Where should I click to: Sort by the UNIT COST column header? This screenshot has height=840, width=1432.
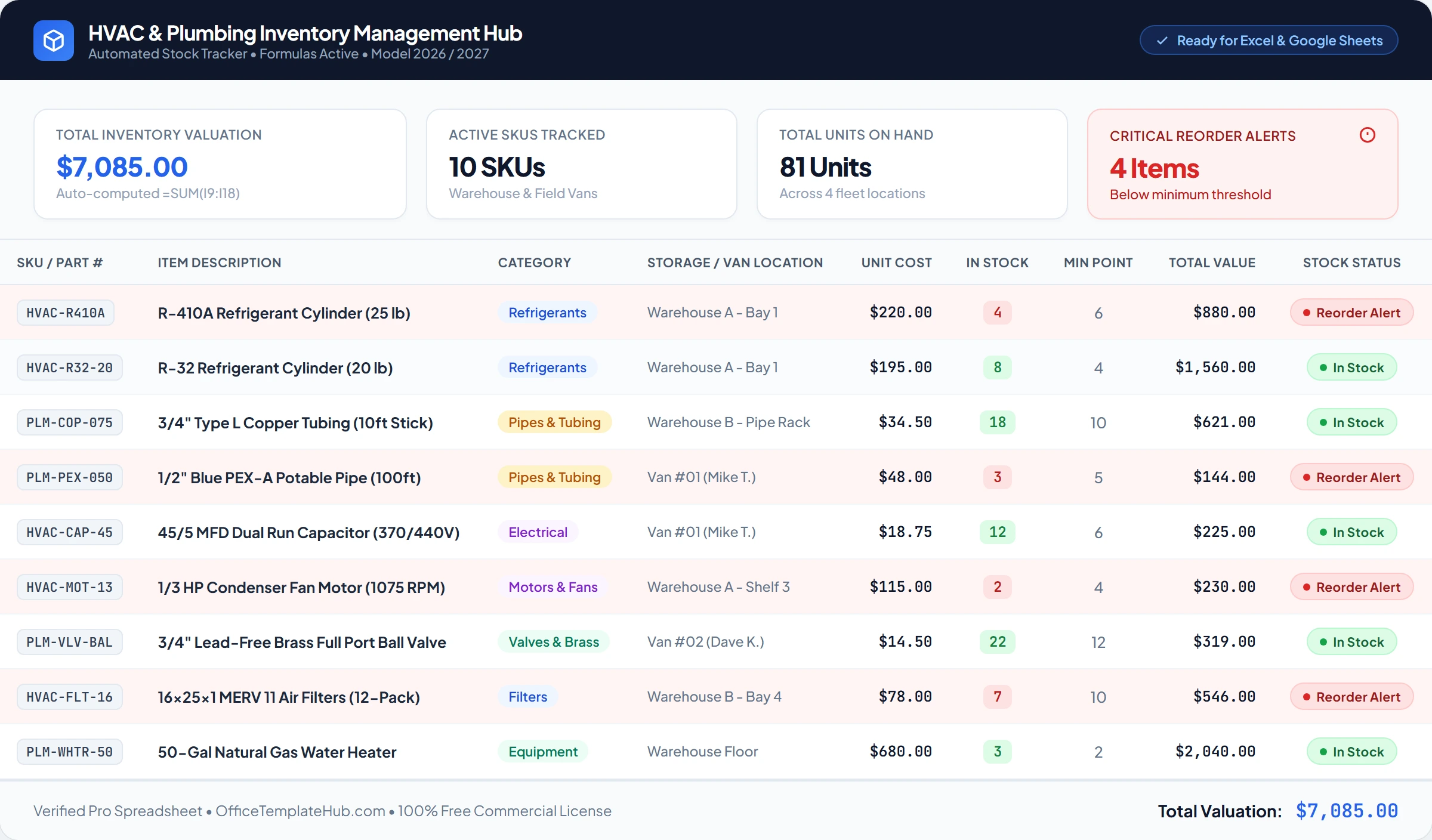click(896, 262)
